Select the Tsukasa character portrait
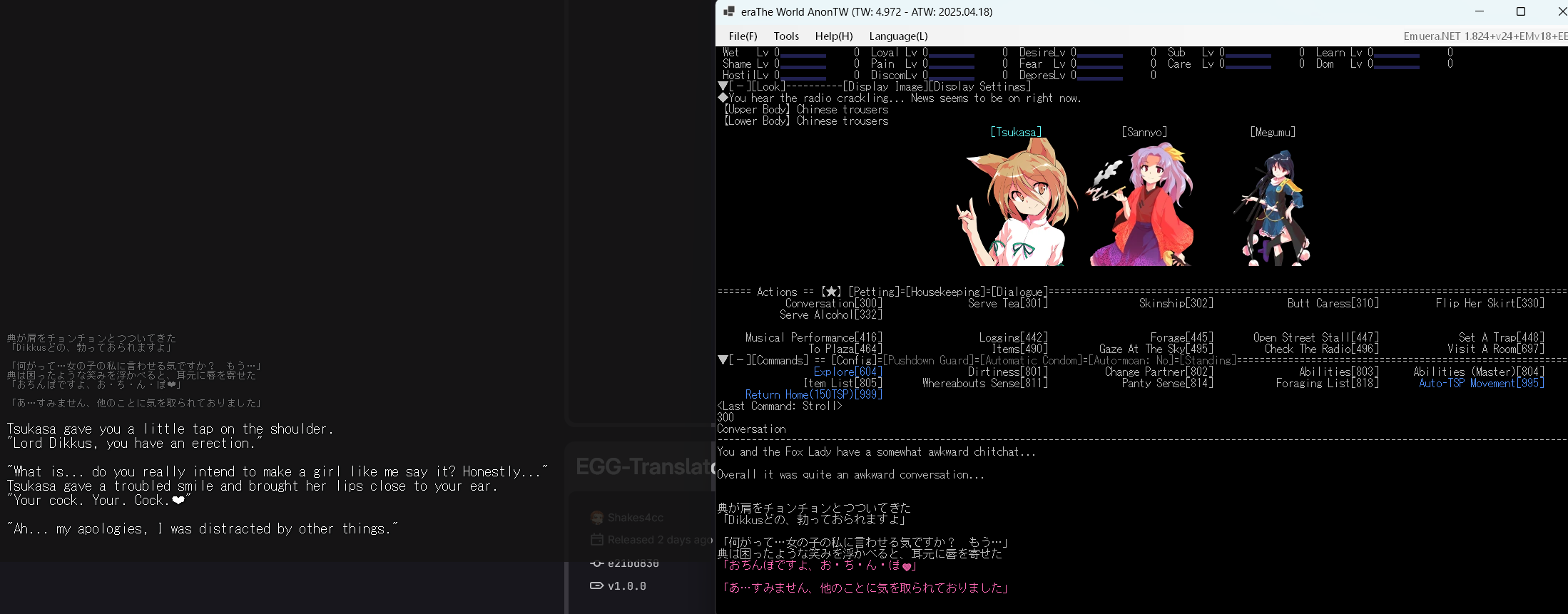 (x=1016, y=203)
